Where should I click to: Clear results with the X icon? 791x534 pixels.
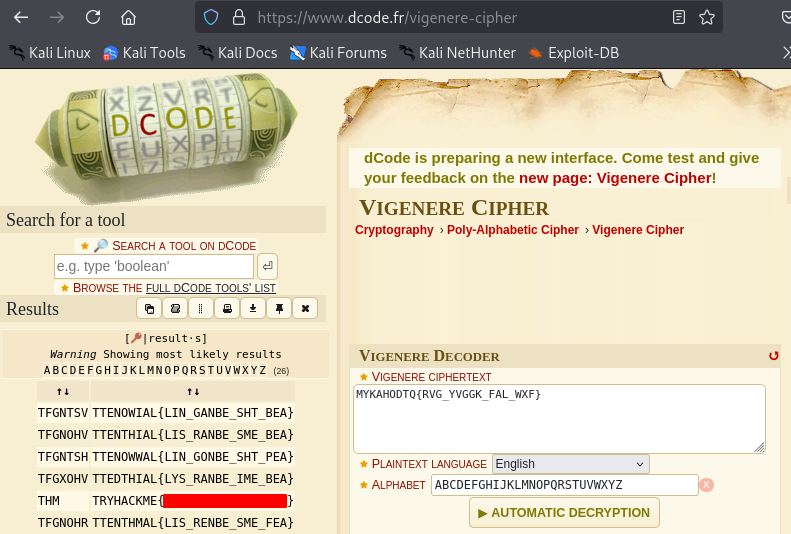tap(305, 309)
